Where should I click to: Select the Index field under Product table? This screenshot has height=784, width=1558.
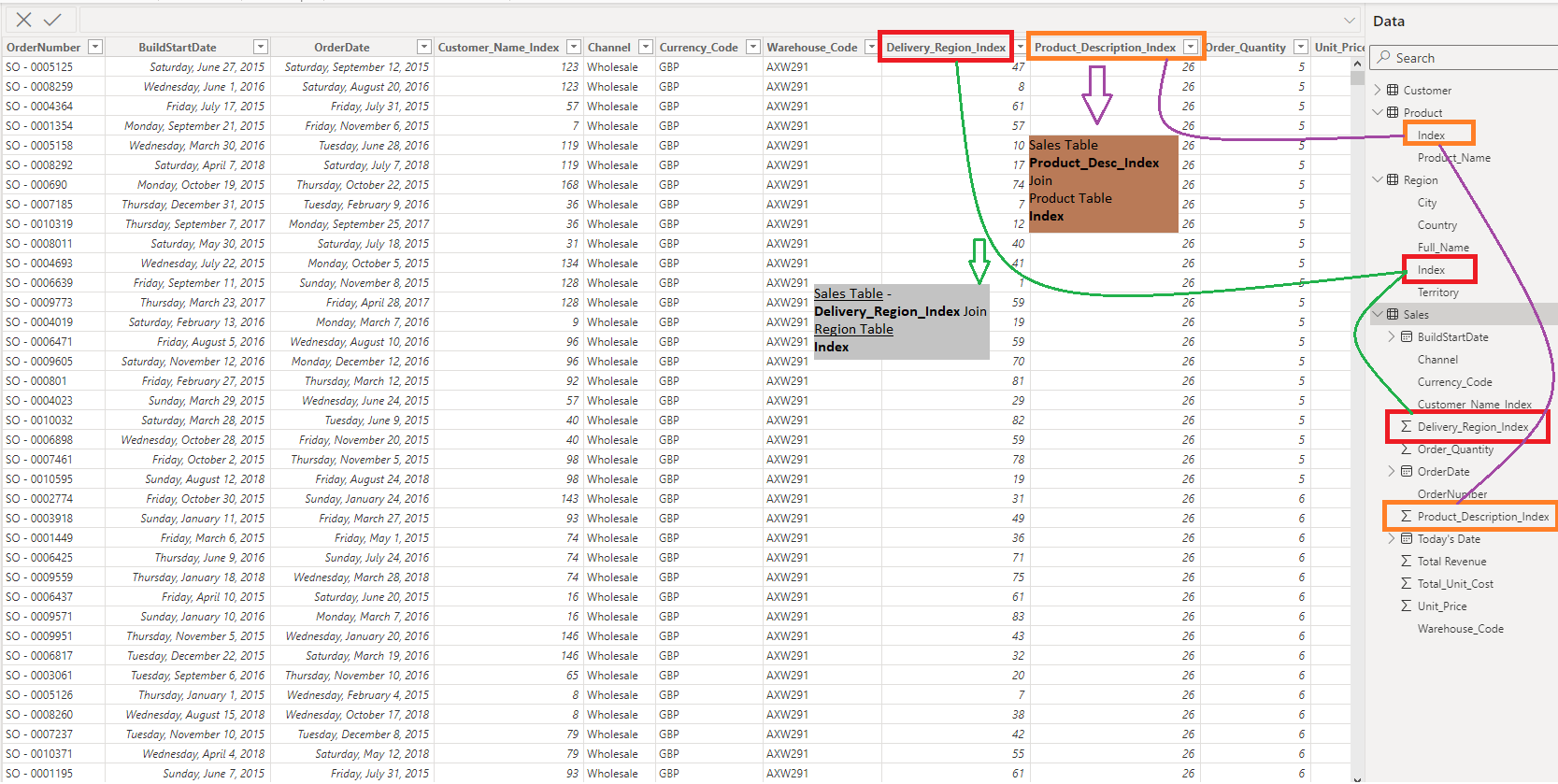click(1431, 135)
